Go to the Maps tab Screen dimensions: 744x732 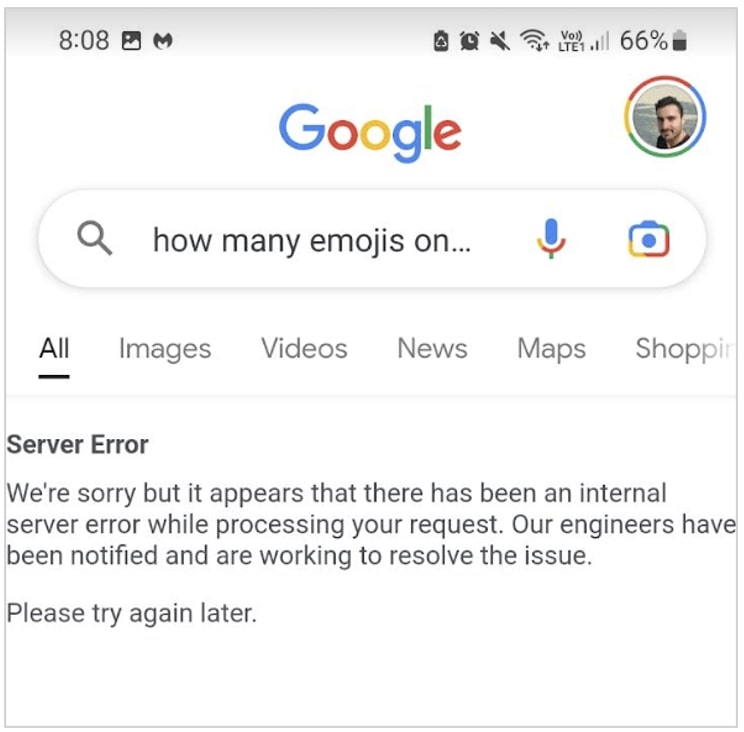[551, 348]
